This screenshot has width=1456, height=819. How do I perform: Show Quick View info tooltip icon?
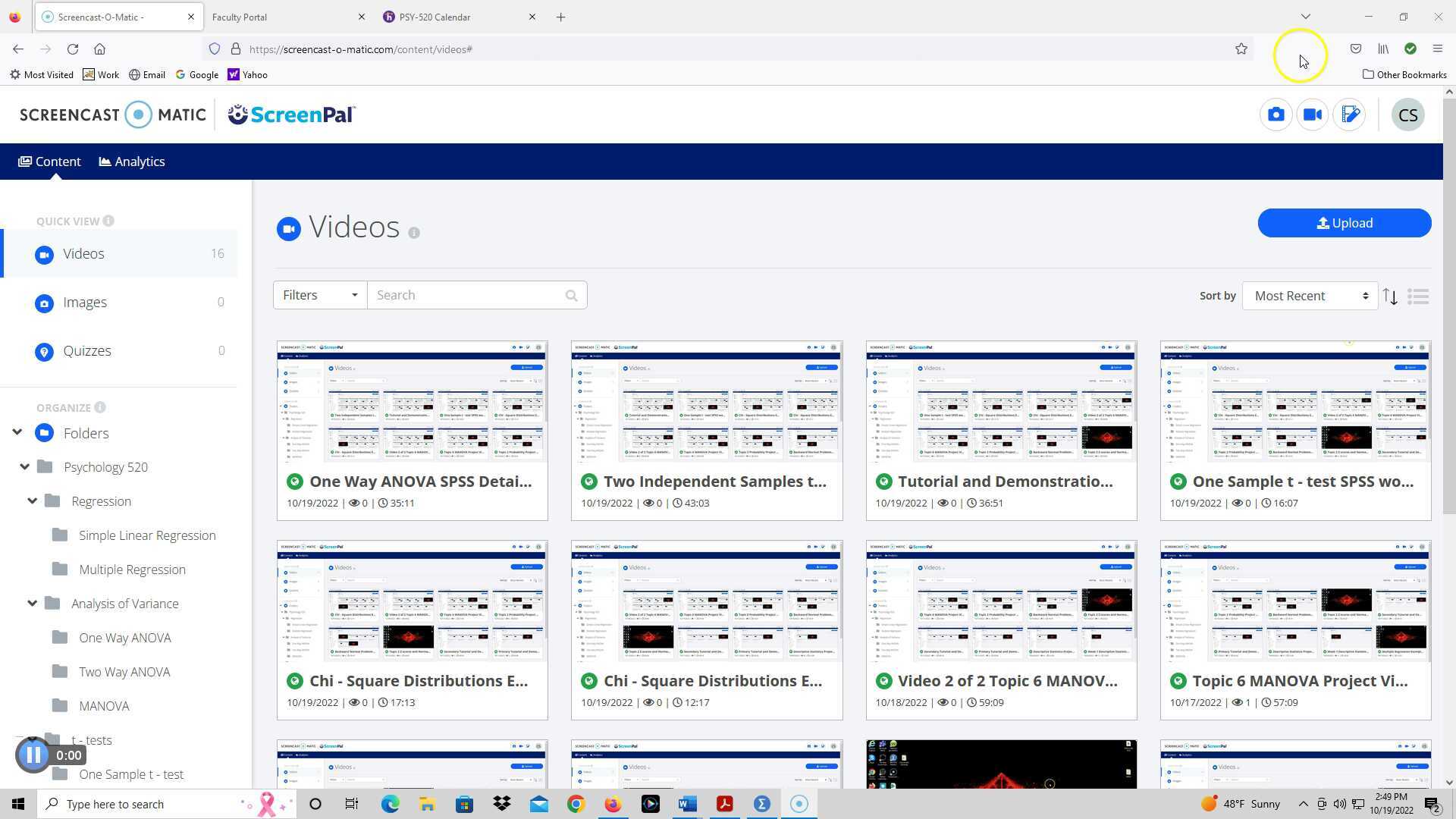[x=108, y=221]
